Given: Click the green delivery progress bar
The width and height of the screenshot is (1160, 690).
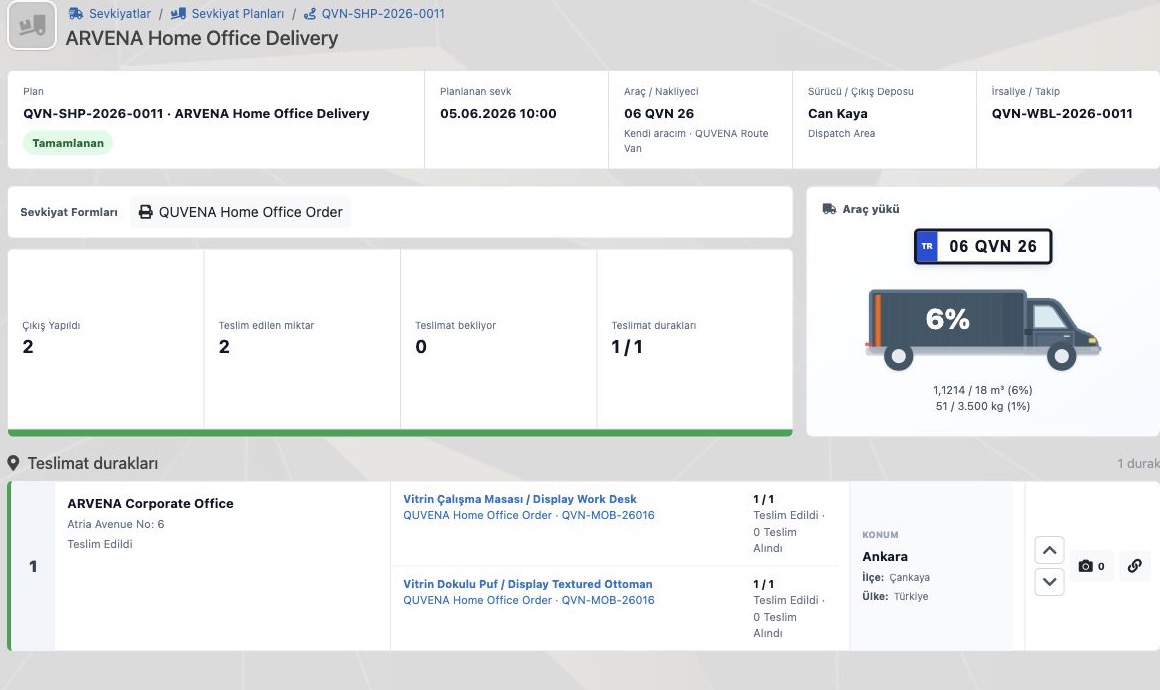Looking at the screenshot, I should point(400,433).
